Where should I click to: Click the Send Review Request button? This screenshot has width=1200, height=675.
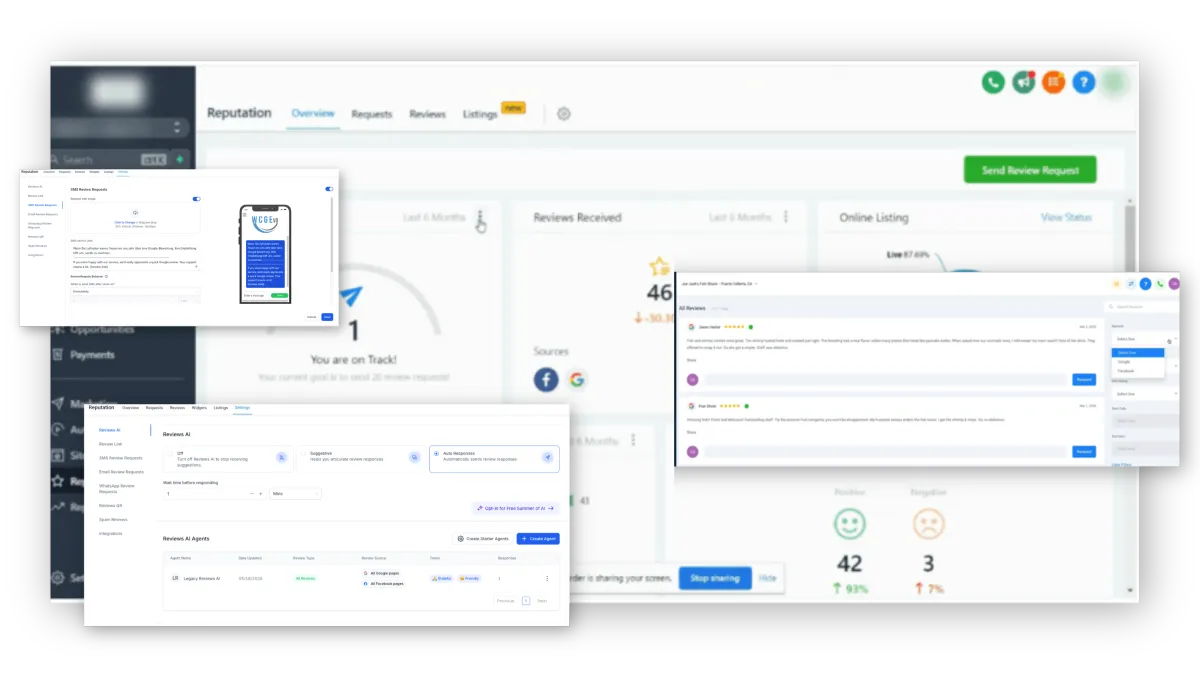pos(1030,170)
